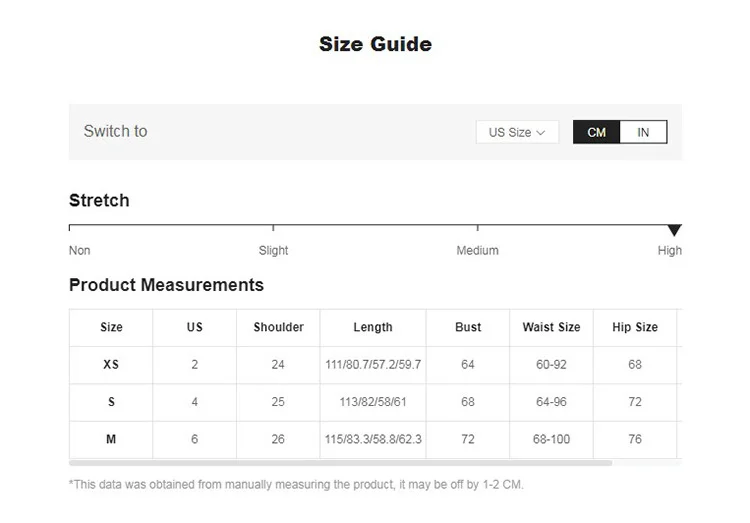Select the XS size row cell
Image resolution: width=750 pixels, height=523 pixels.
[x=111, y=365]
